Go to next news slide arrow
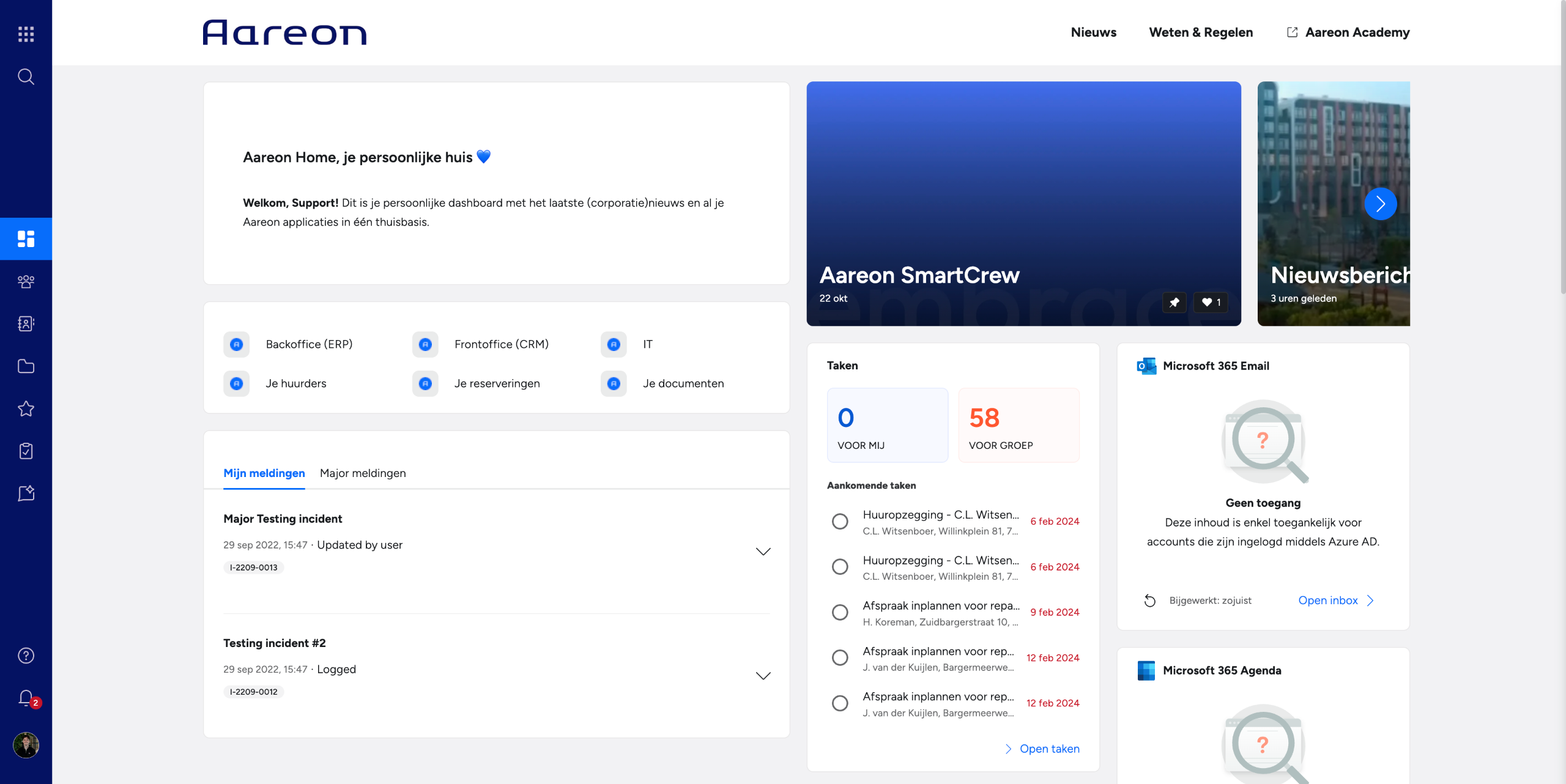 tap(1380, 204)
